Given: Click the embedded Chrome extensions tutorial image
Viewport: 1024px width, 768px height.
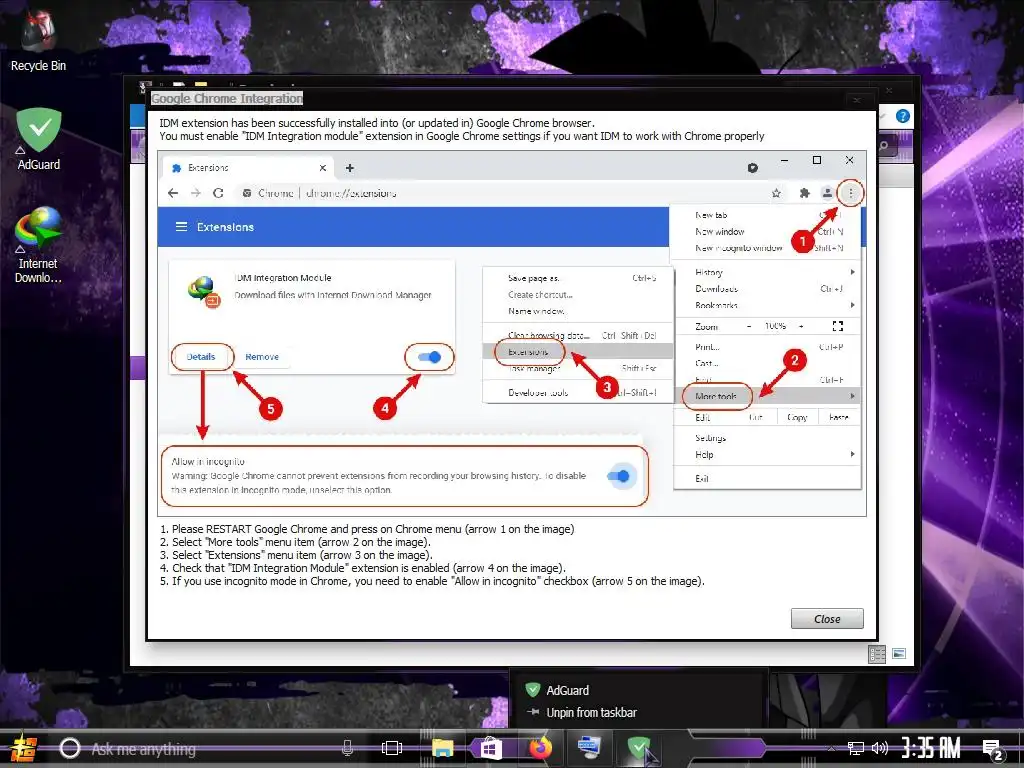Looking at the screenshot, I should (512, 334).
